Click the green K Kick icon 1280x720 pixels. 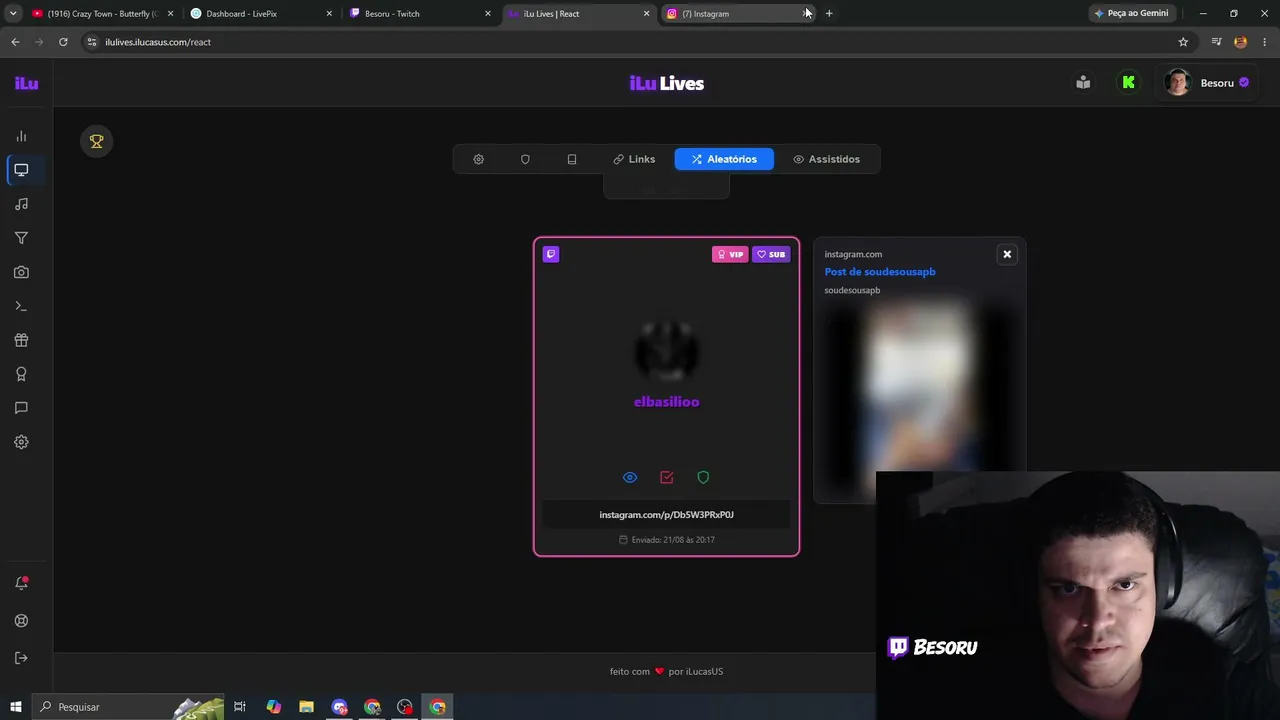click(x=1129, y=83)
